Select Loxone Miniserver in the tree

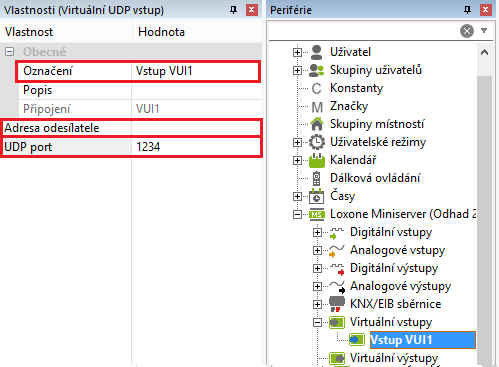(x=403, y=214)
